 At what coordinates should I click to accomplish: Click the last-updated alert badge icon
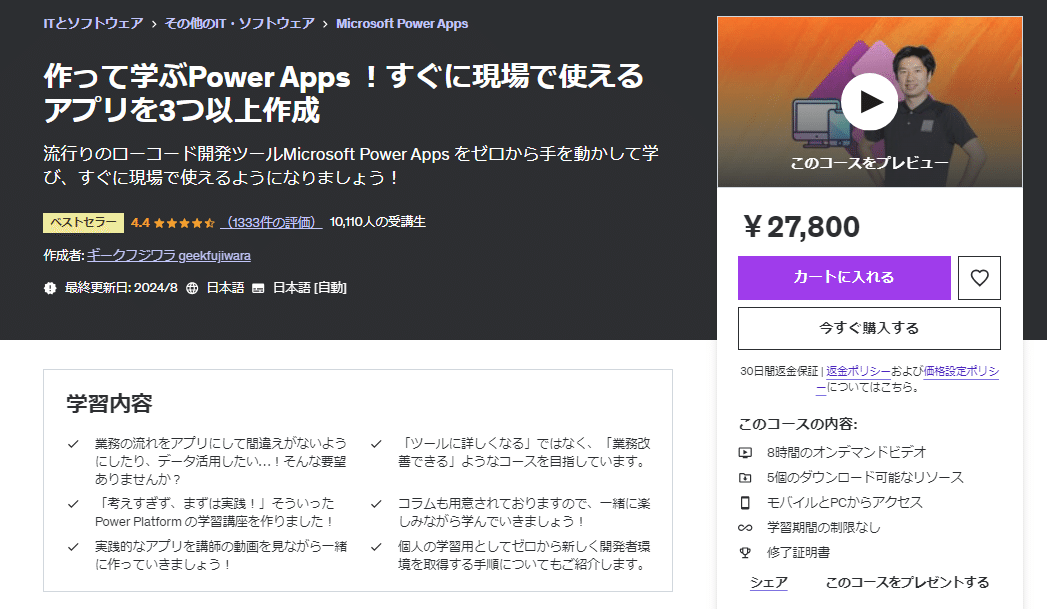pyautogui.click(x=50, y=288)
